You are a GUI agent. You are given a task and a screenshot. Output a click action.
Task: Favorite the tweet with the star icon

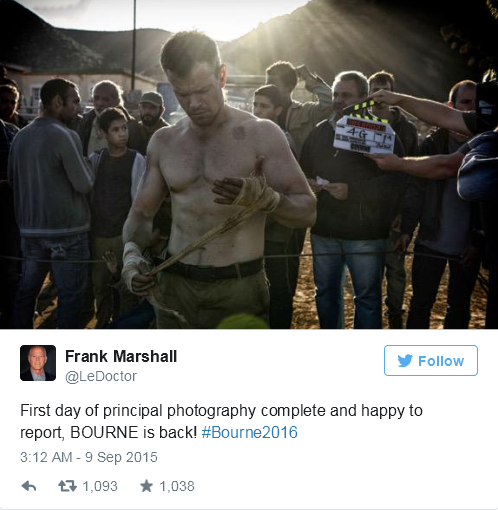(x=146, y=486)
